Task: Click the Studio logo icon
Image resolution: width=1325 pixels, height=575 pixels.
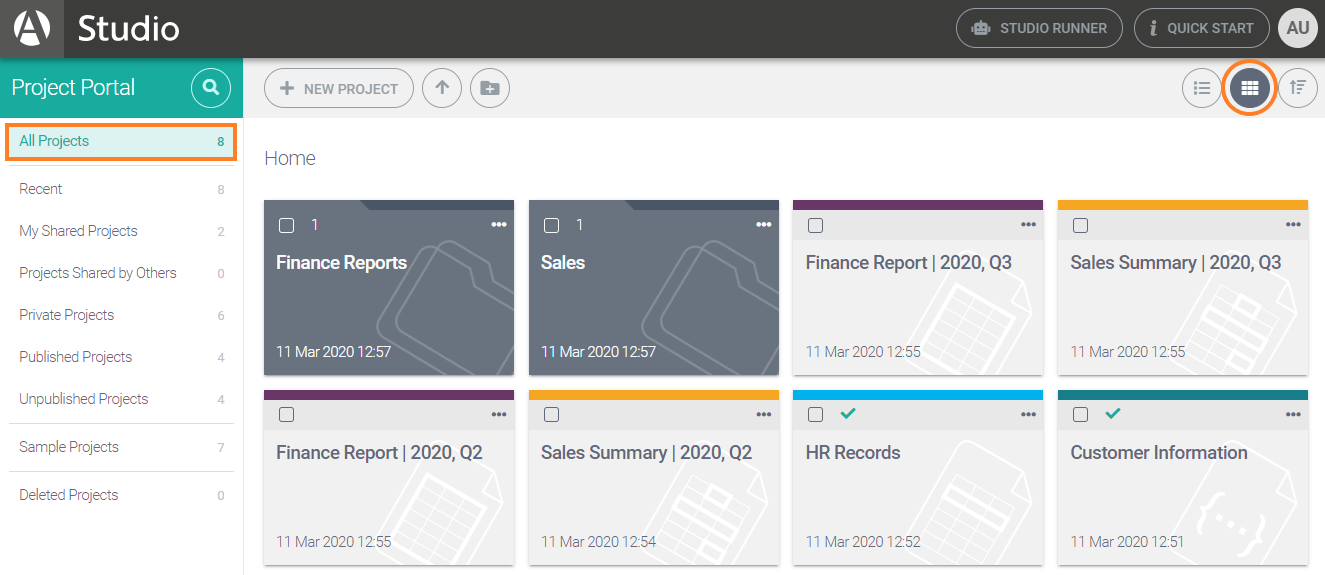Action: [32, 28]
